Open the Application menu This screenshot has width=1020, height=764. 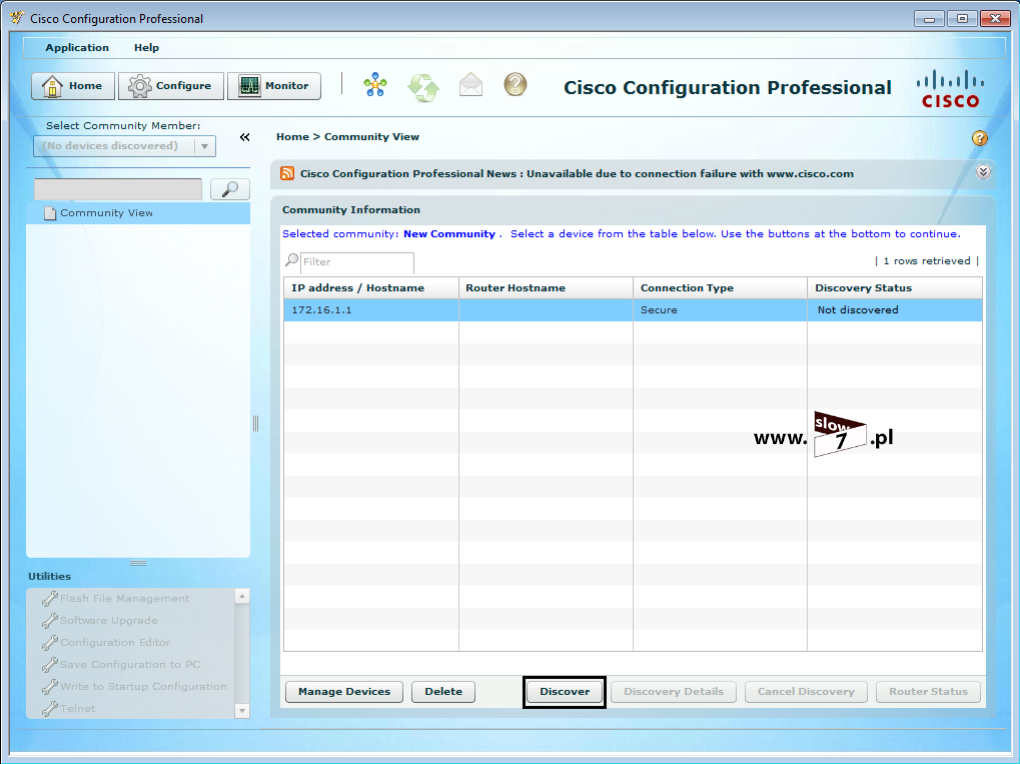[x=77, y=48]
